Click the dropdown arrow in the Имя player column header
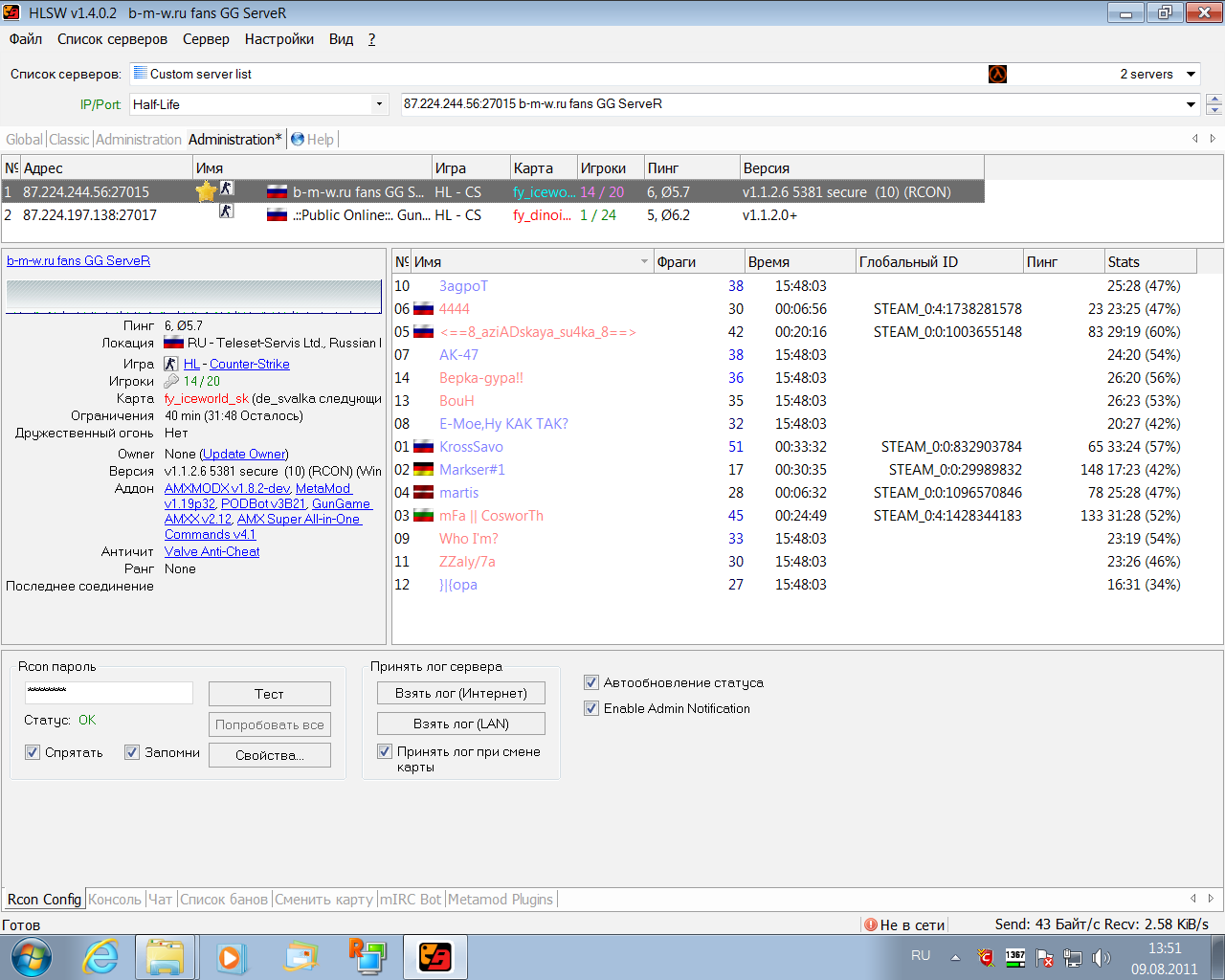Viewport: 1225px width, 980px height. 644,262
